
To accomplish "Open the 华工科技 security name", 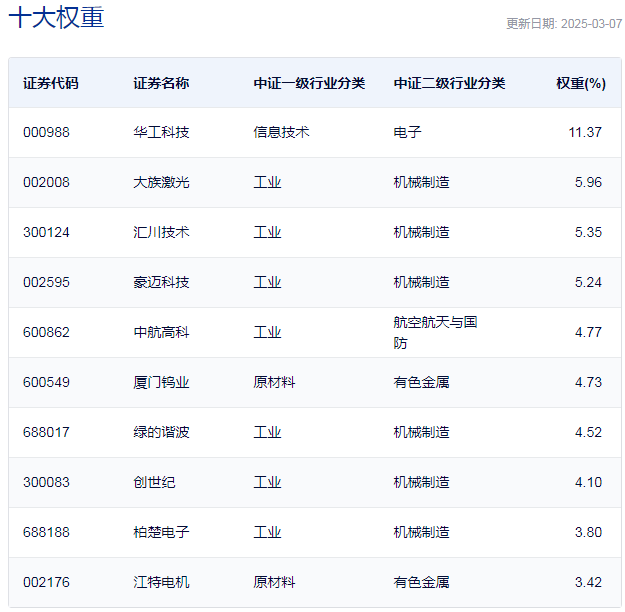I will [x=160, y=132].
